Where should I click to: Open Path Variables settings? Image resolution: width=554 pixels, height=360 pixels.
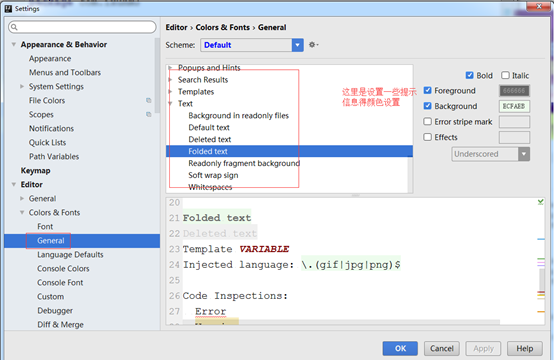(54, 157)
